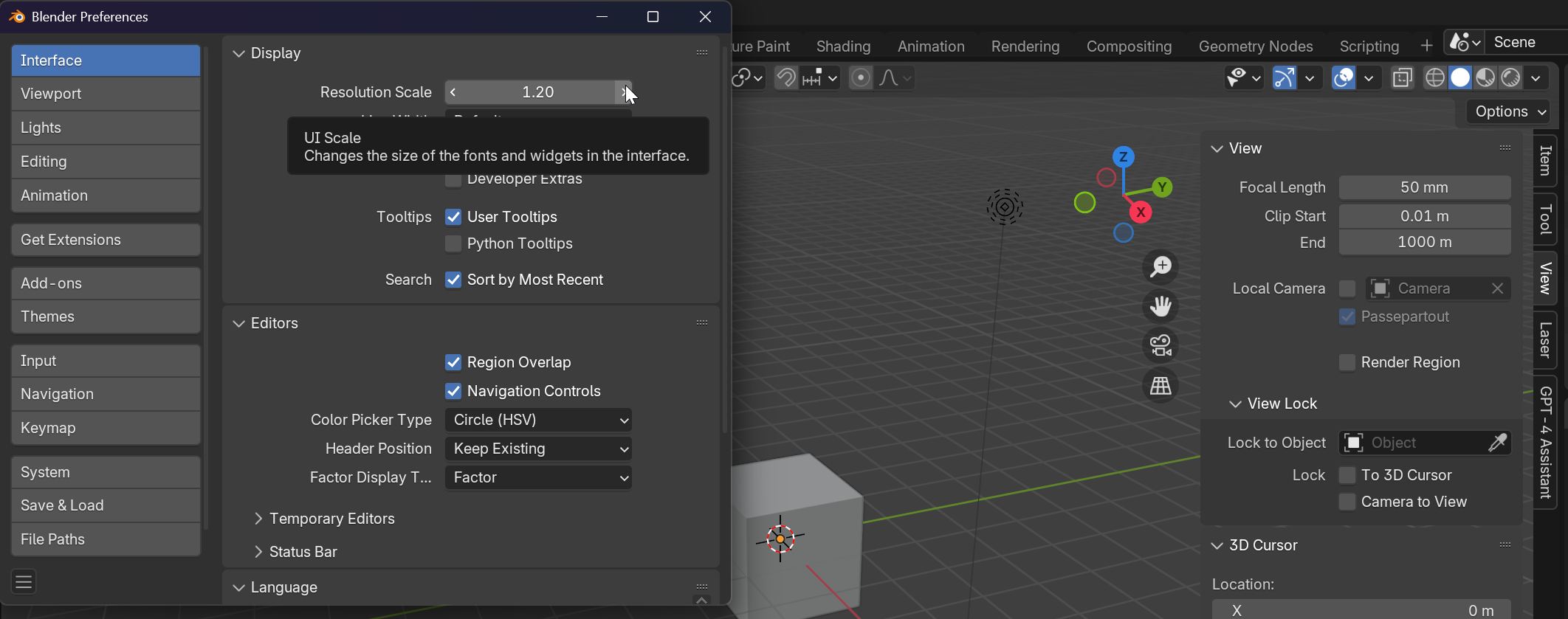This screenshot has height=619, width=1568.
Task: Toggle the viewport gizmos icon
Action: coord(1285,77)
